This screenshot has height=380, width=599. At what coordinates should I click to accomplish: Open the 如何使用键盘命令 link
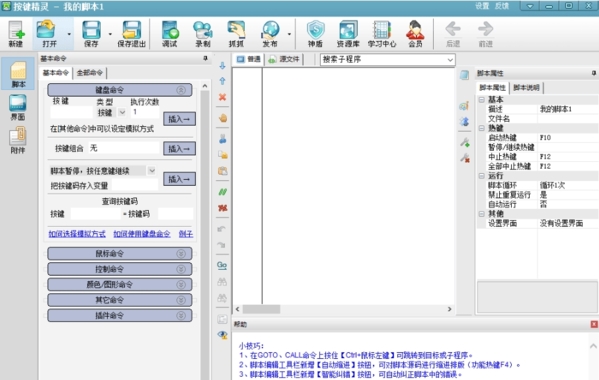tap(142, 234)
